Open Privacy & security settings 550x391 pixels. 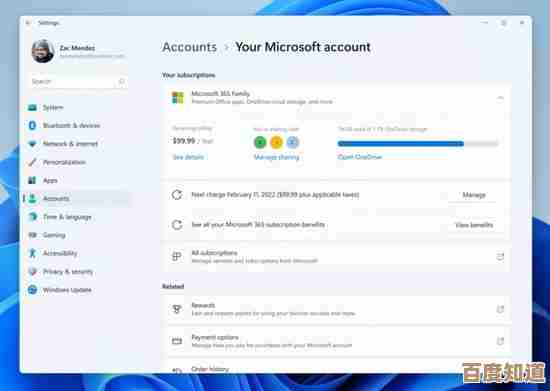pyautogui.click(x=78, y=271)
